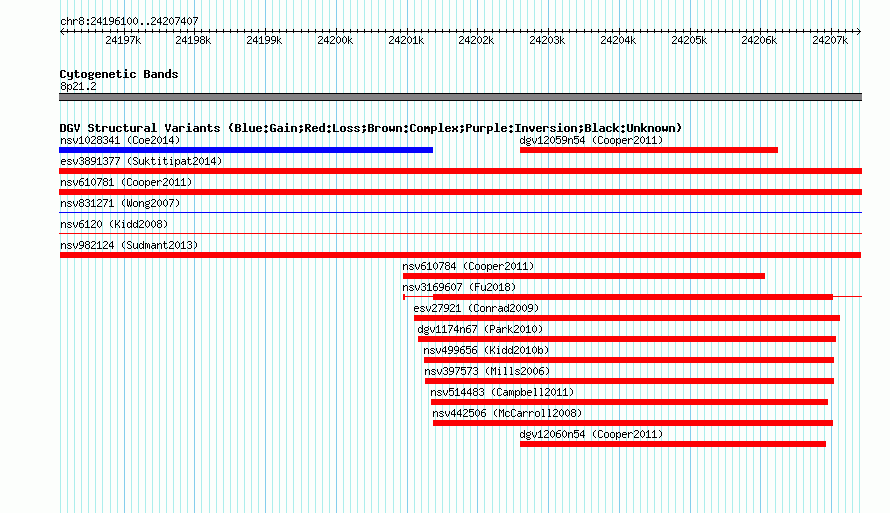Select the red nsv397573 loss bar
Image resolution: width=890 pixels, height=513 pixels.
[629, 381]
